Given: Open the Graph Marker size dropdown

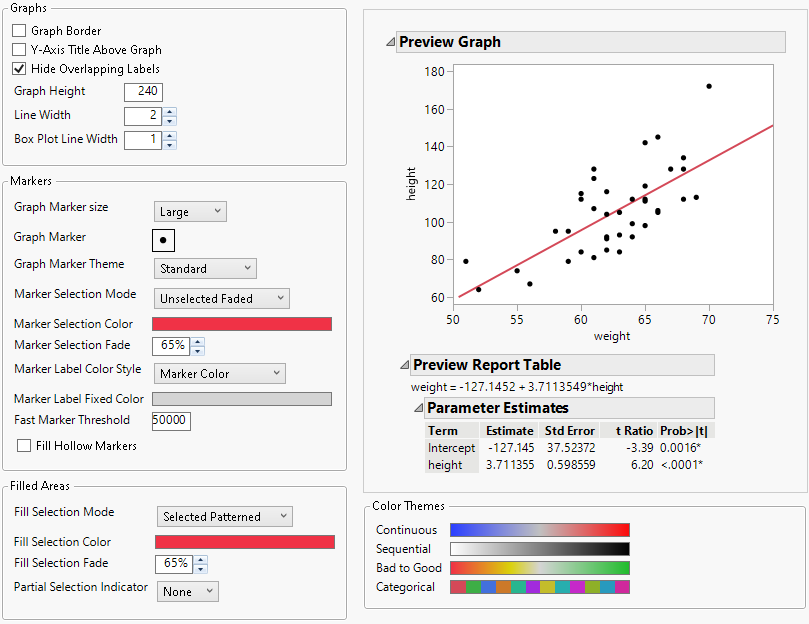Looking at the screenshot, I should pyautogui.click(x=189, y=211).
